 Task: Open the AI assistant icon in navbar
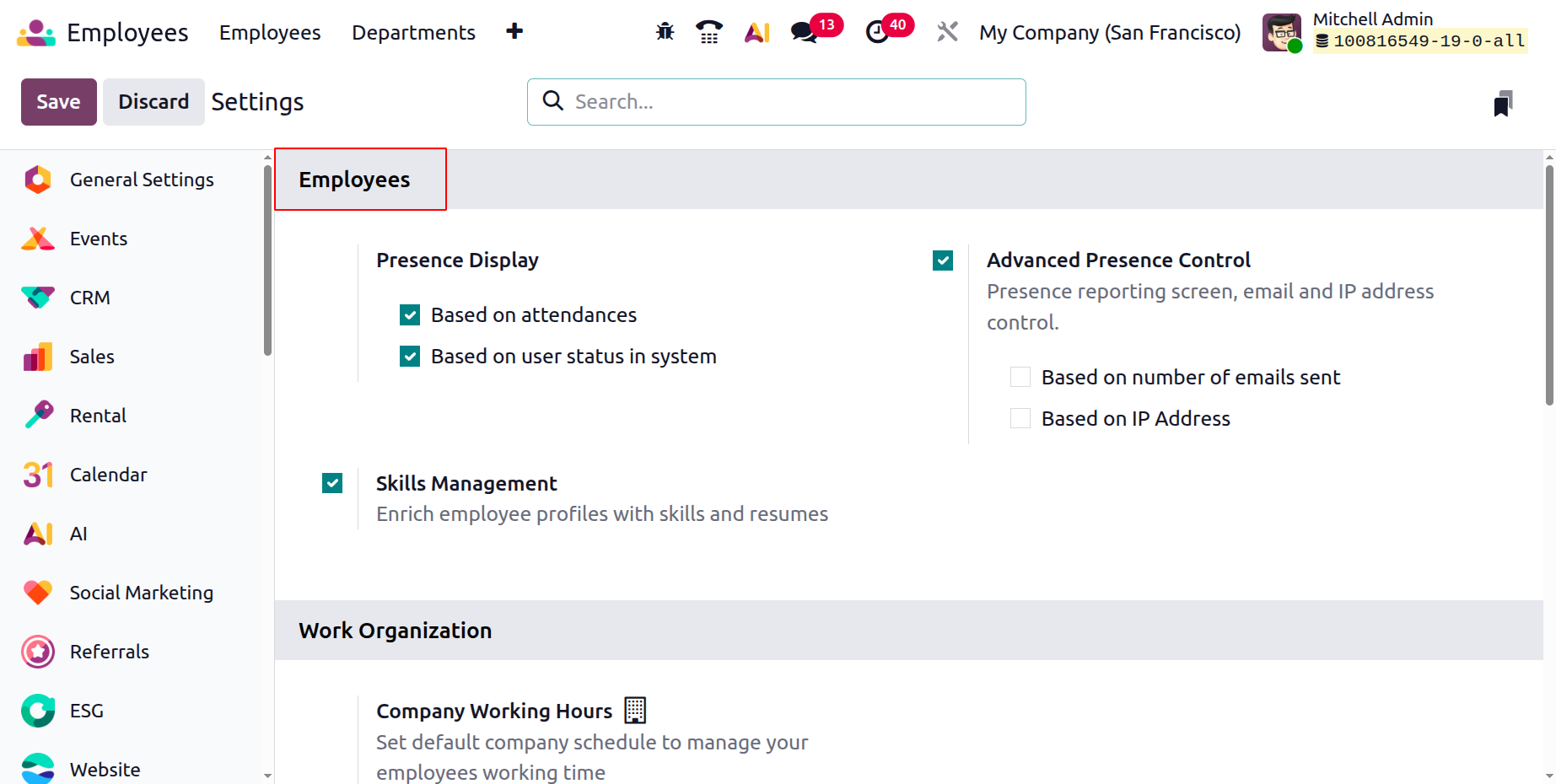(x=756, y=32)
